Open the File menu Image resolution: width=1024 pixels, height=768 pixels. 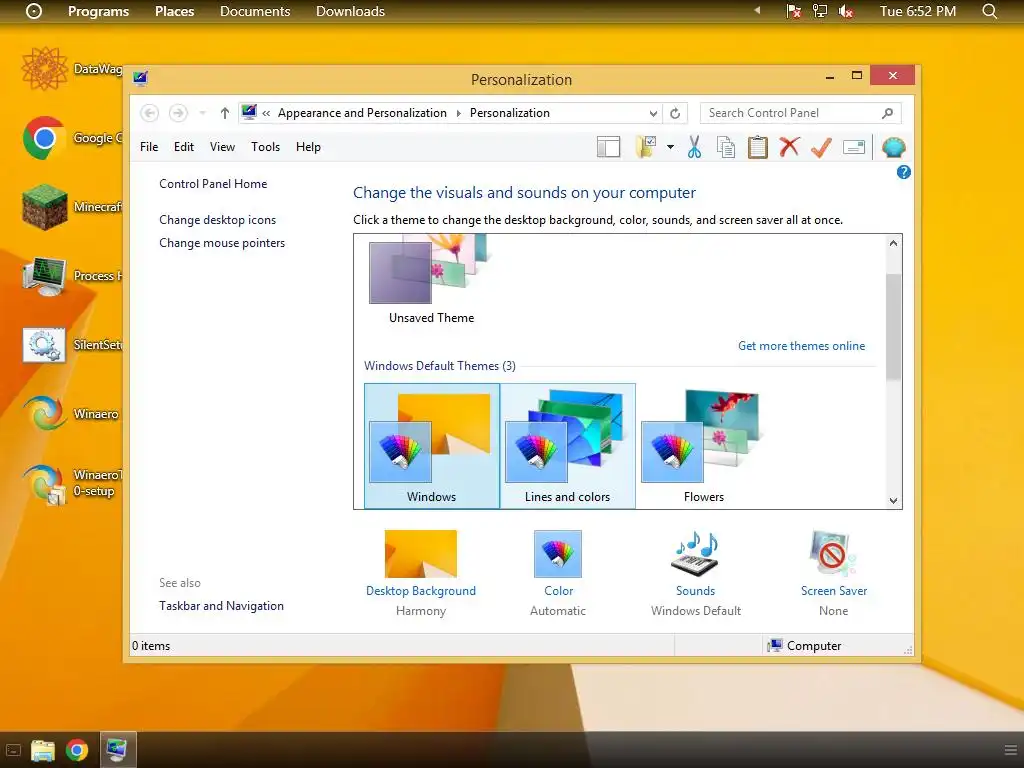point(149,147)
